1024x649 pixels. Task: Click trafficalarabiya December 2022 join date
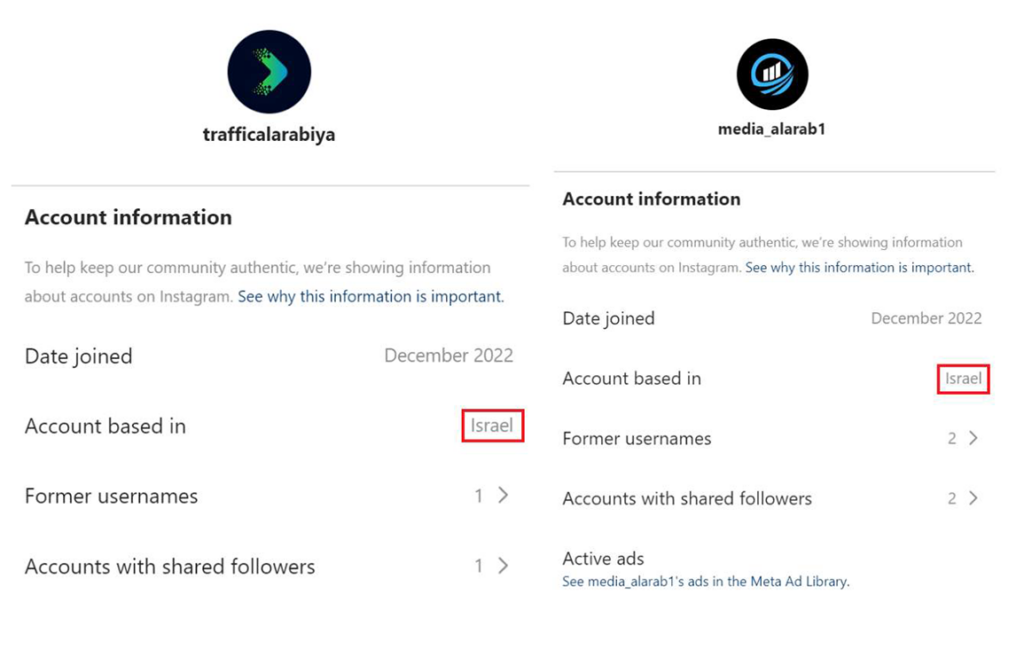(x=449, y=356)
